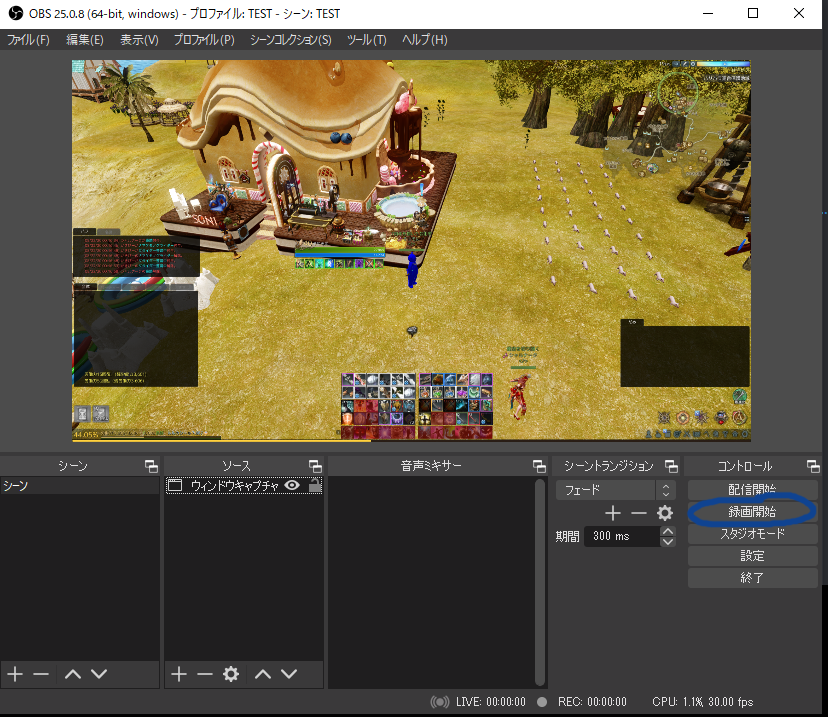
Task: Click the 300 ms duration field
Action: pyautogui.click(x=622, y=536)
